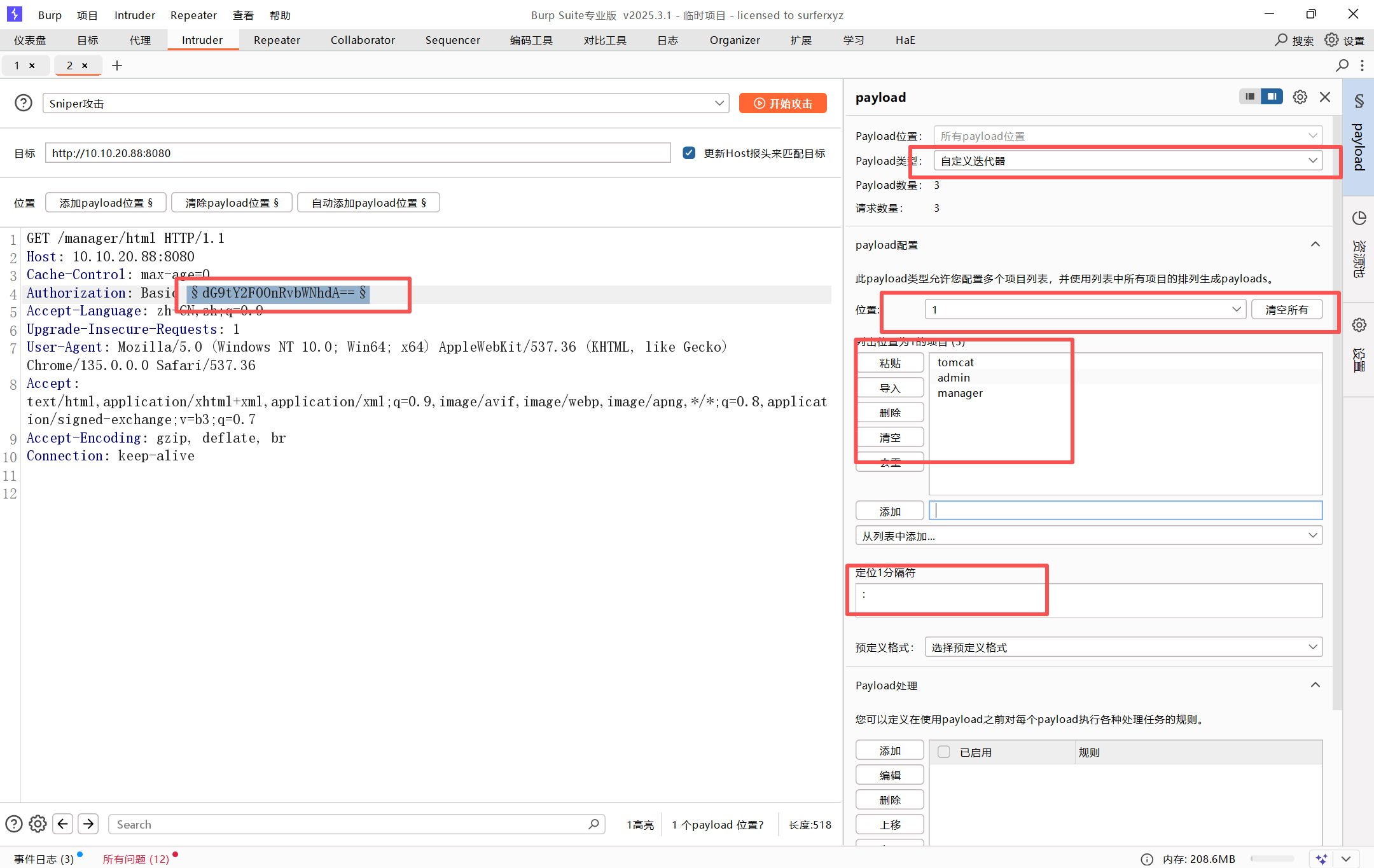This screenshot has height=868, width=1374.
Task: Switch to the Repeater main tab
Action: tap(277, 40)
